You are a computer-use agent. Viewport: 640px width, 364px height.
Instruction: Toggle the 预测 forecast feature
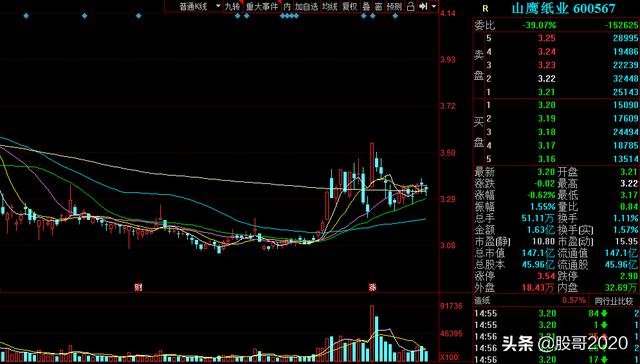pos(394,6)
